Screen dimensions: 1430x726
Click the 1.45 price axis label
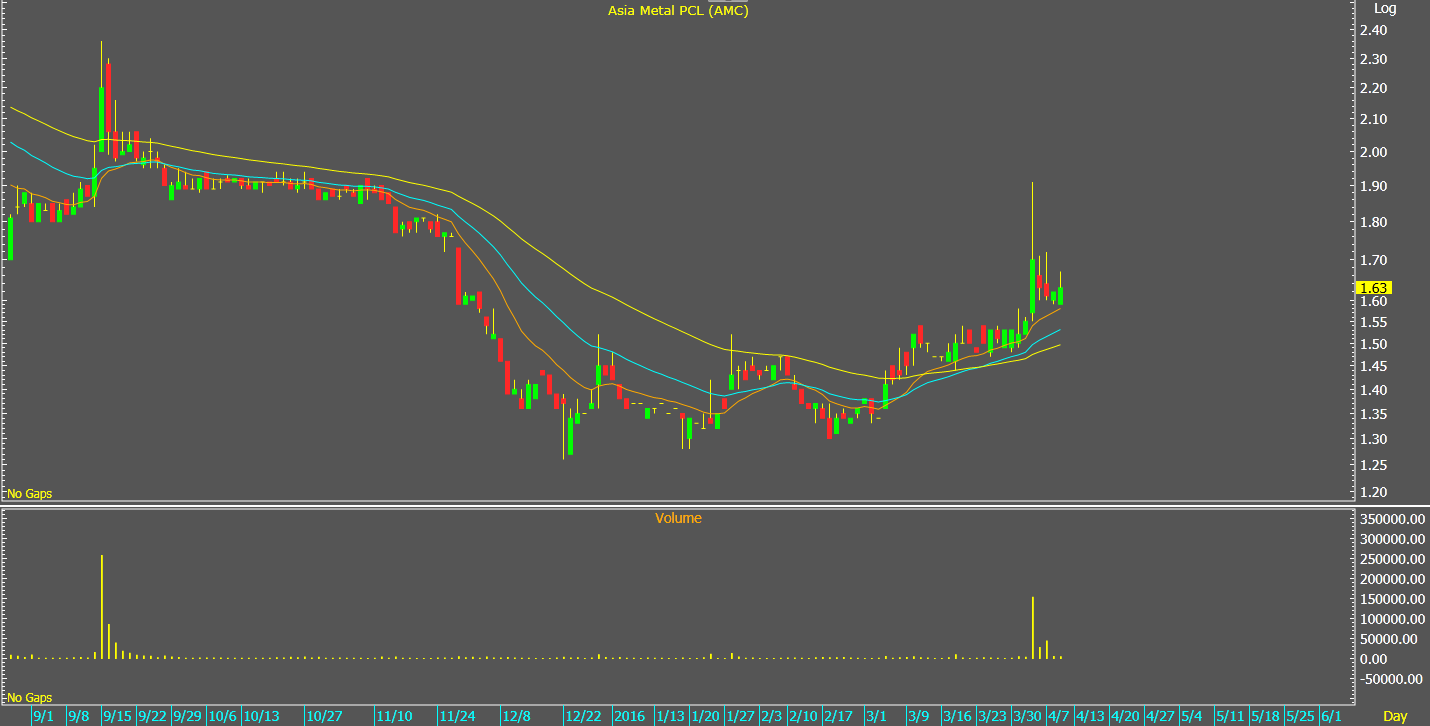pos(1373,368)
